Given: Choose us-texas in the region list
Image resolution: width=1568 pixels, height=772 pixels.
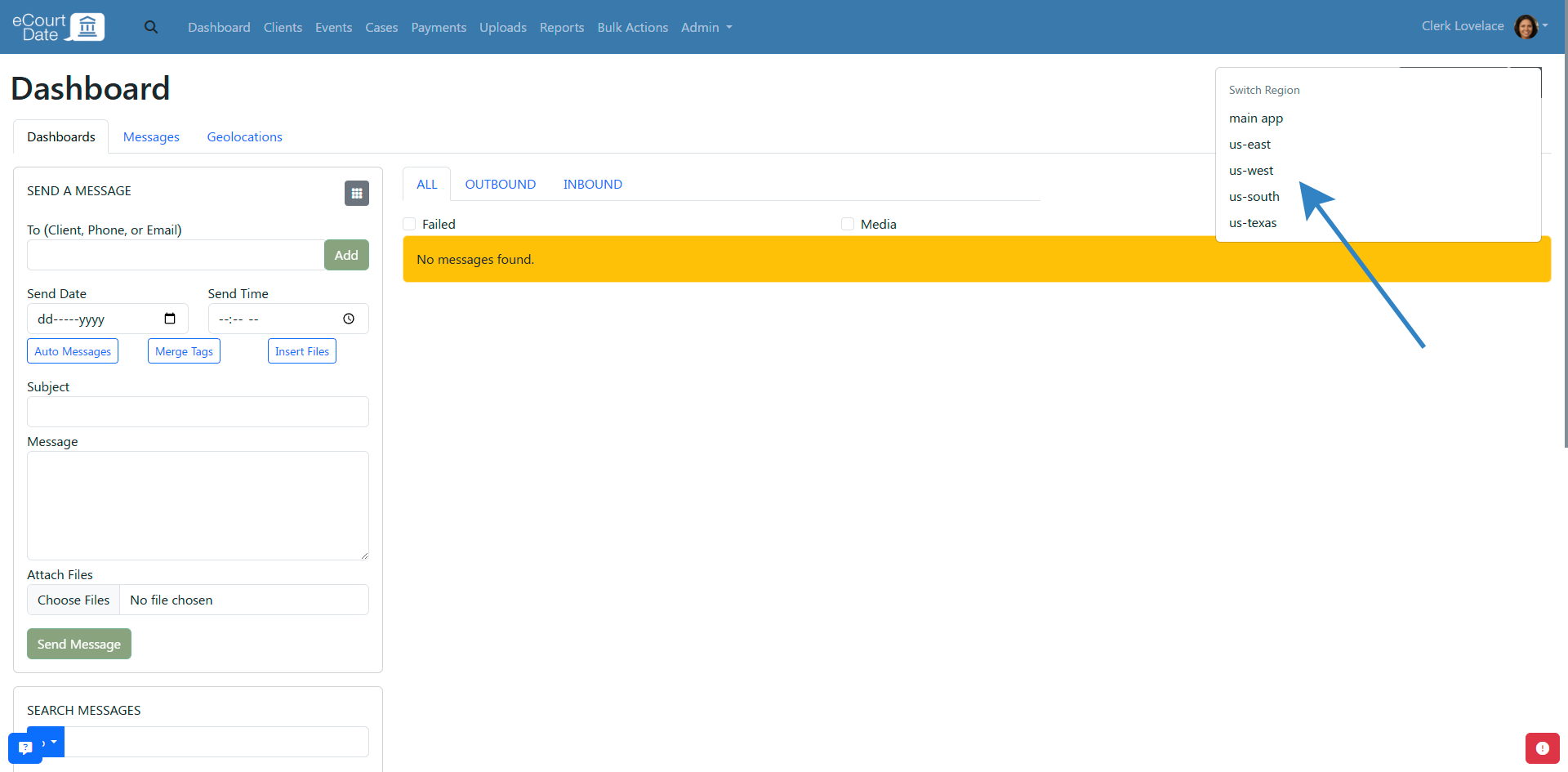Looking at the screenshot, I should click(1253, 223).
